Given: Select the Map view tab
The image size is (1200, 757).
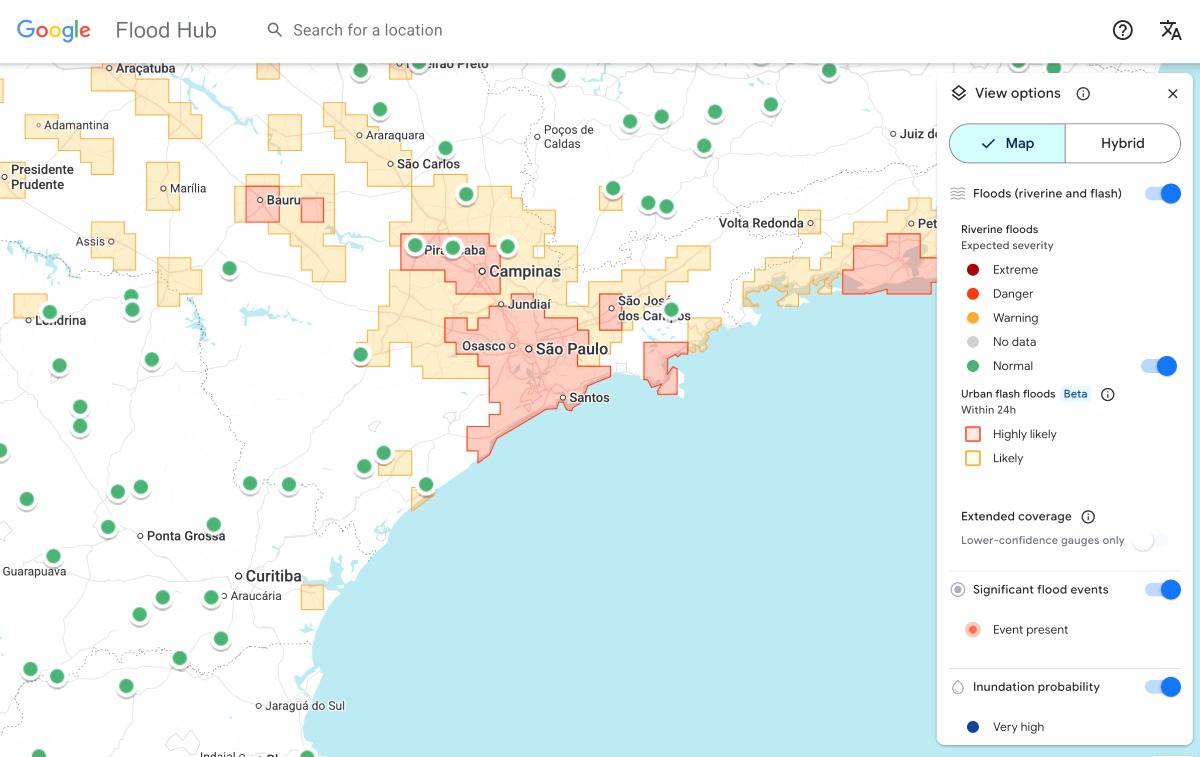Looking at the screenshot, I should pos(1007,143).
